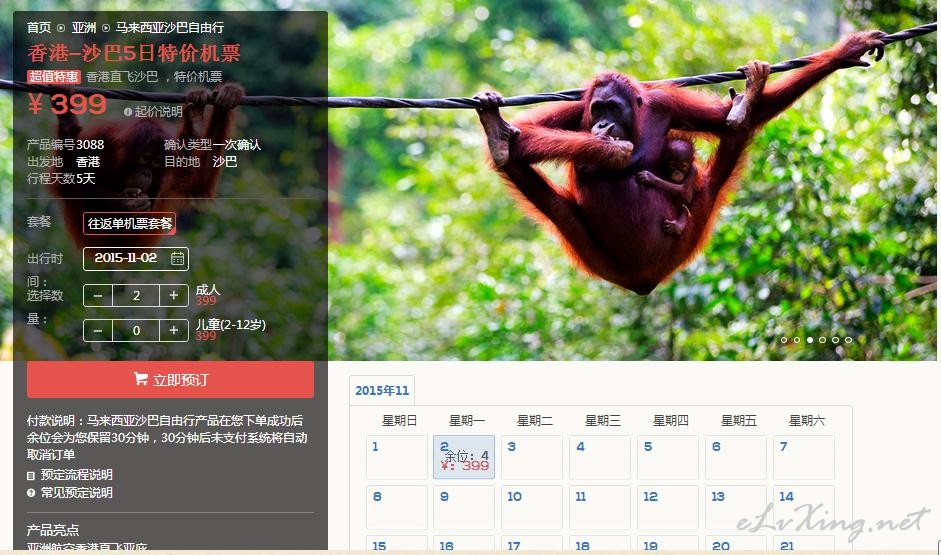This screenshot has height=555, width=941.
Task: Open the calendar icon in the date field
Action: click(x=177, y=259)
